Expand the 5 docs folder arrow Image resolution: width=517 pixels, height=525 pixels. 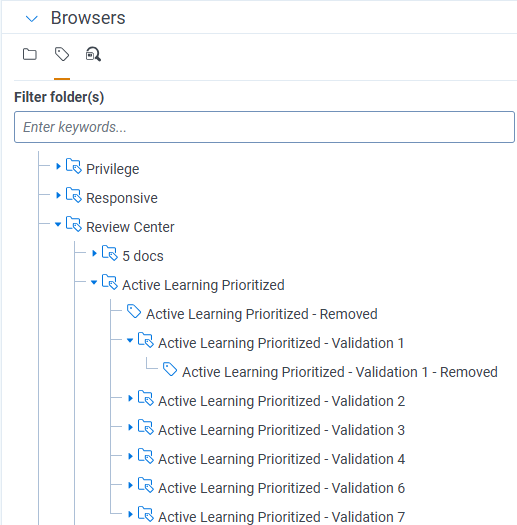pos(94,253)
